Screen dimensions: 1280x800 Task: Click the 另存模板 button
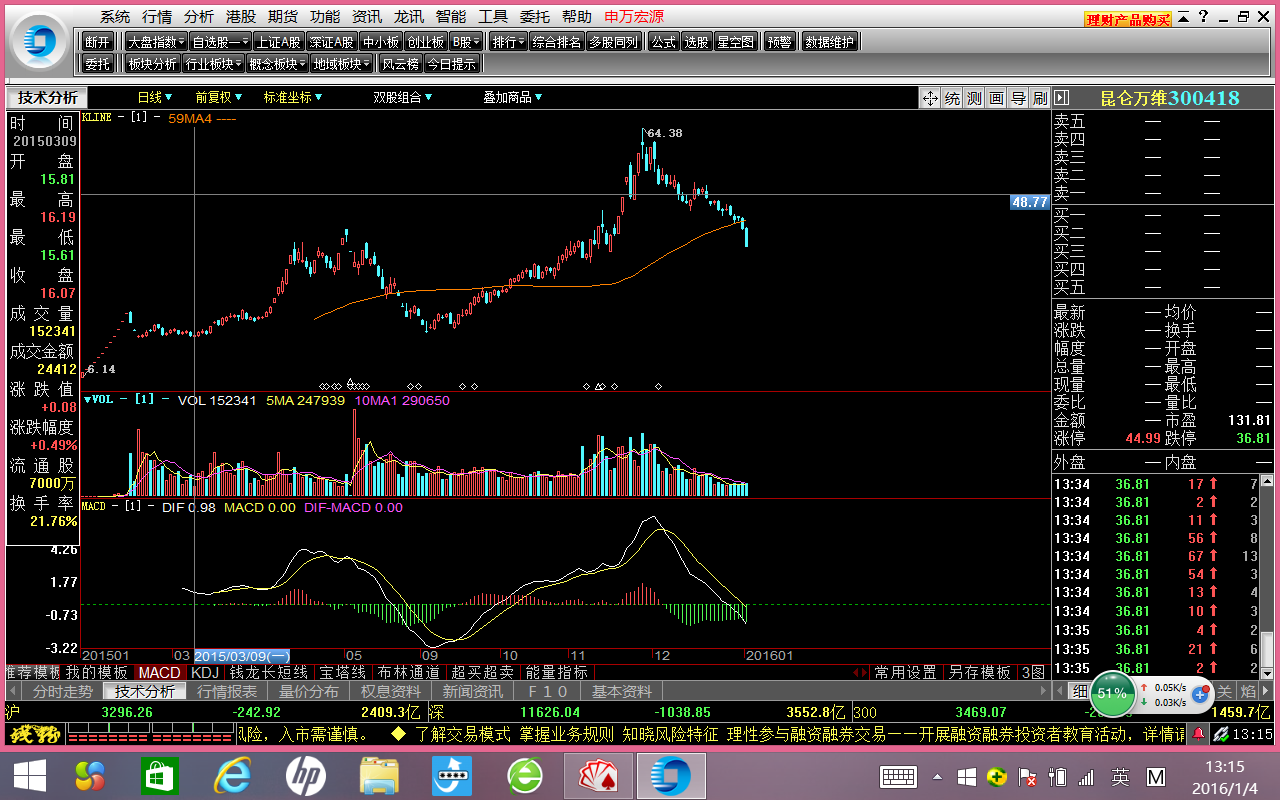[979, 672]
